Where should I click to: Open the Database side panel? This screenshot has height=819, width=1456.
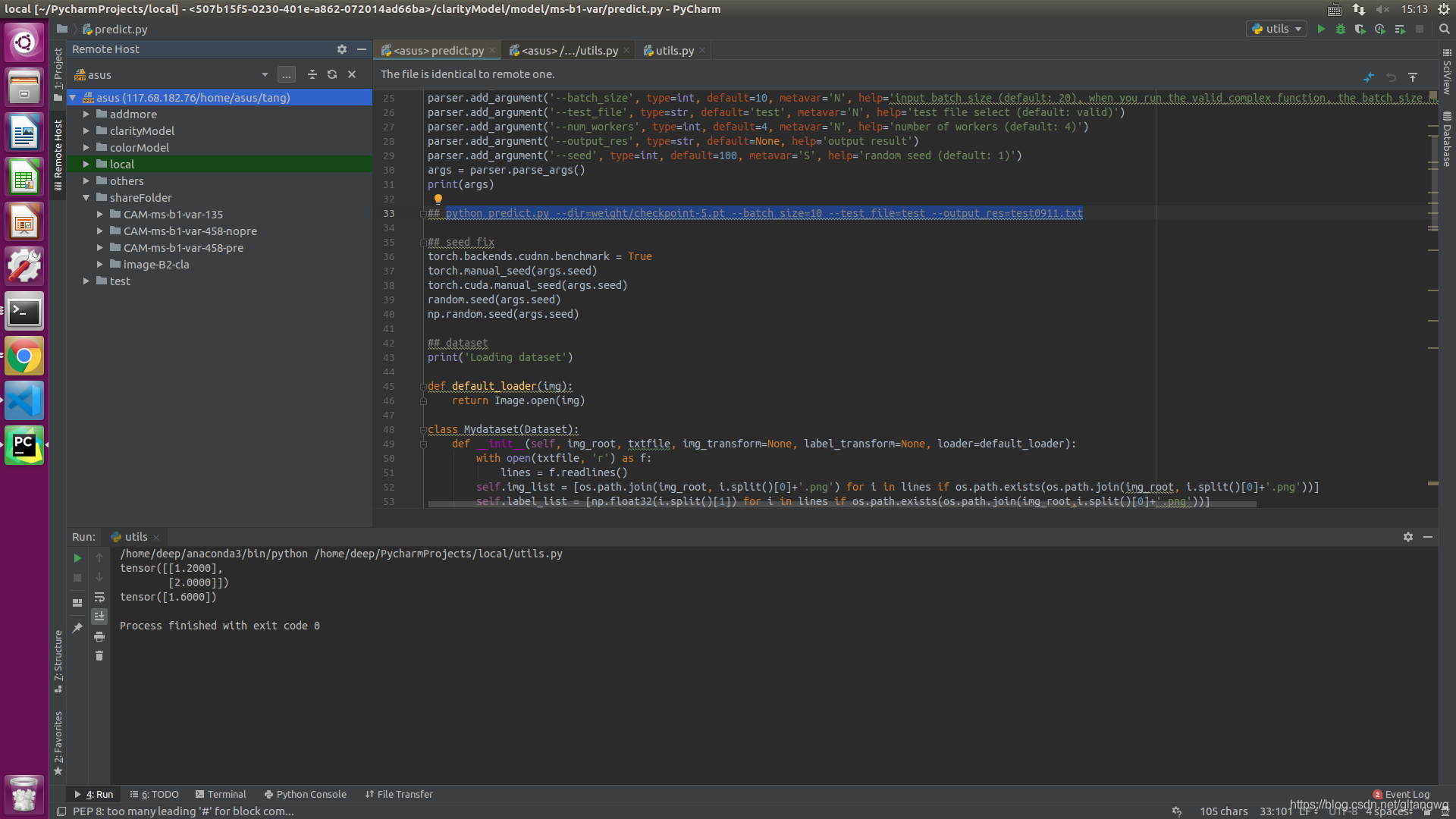point(1447,140)
